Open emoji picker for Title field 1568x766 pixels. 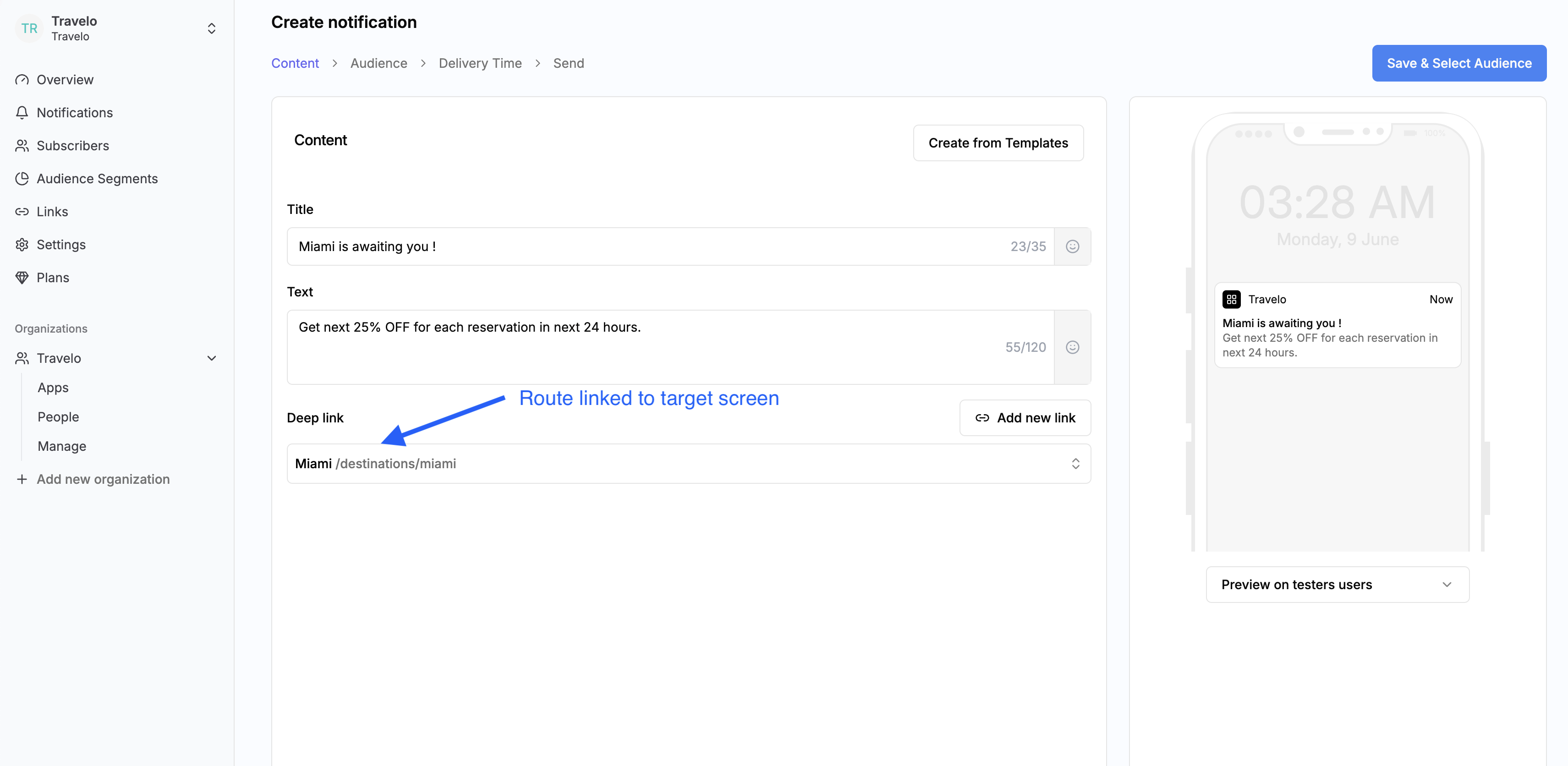pos(1072,246)
